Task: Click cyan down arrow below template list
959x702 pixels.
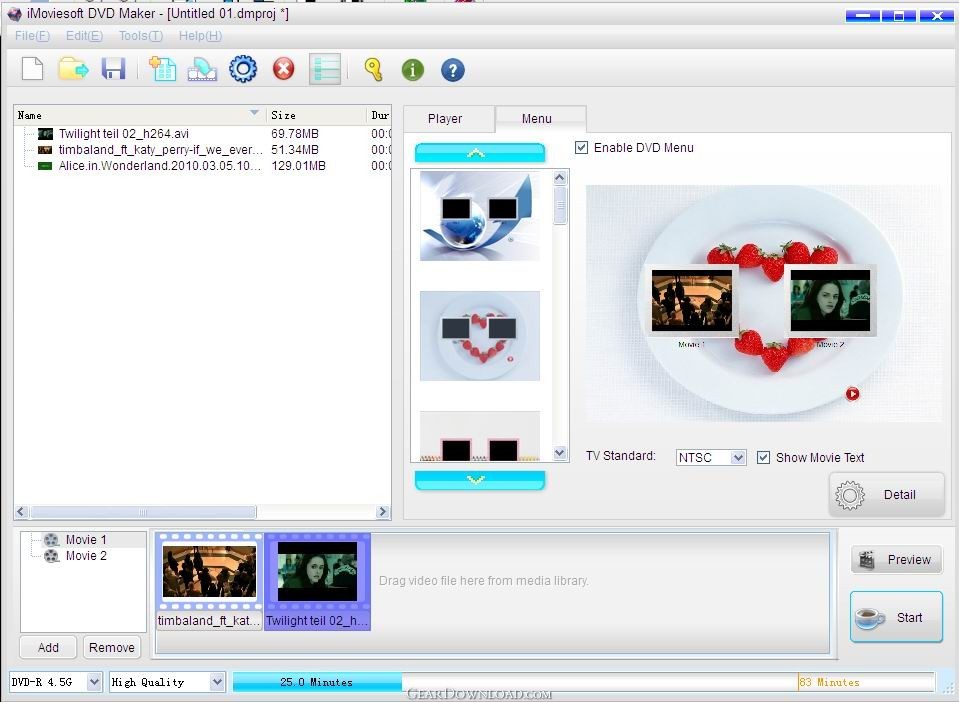Action: click(x=480, y=480)
